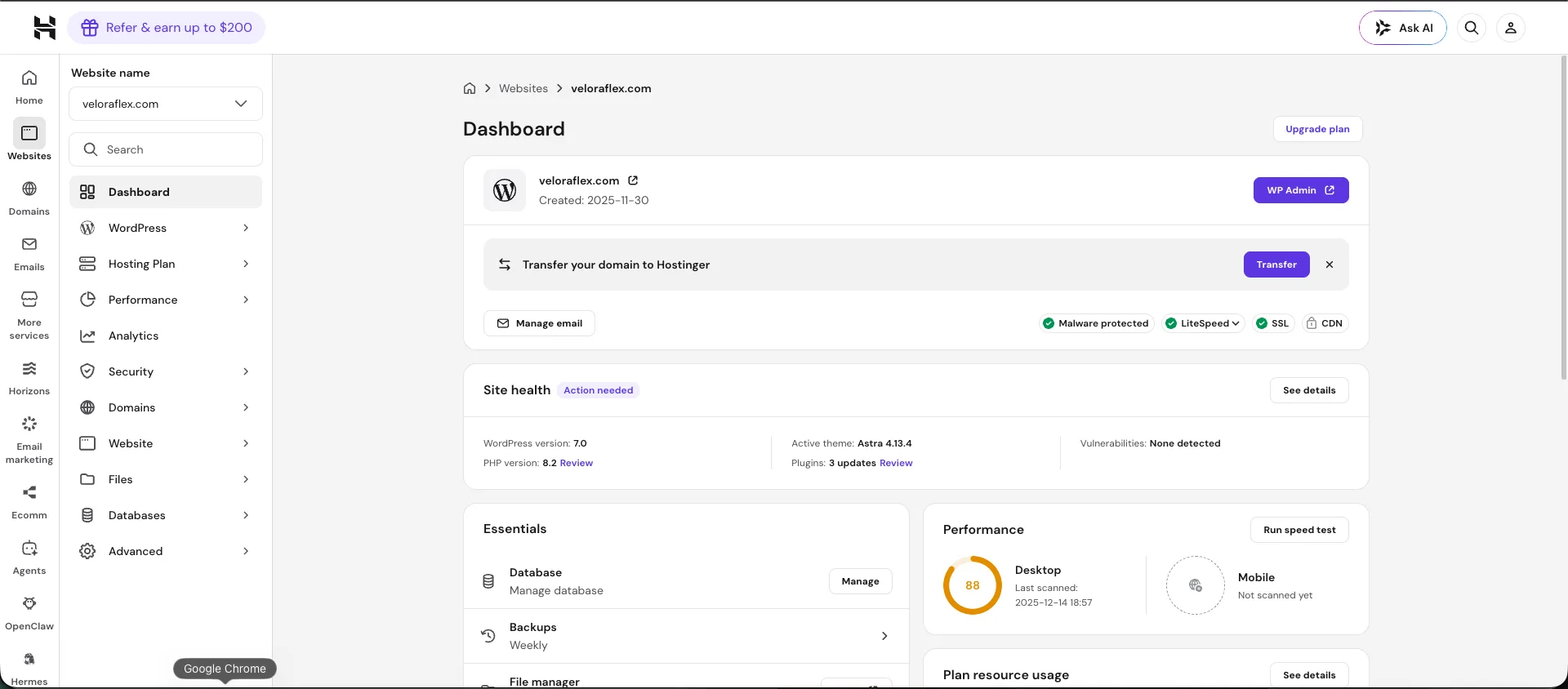Click the veloraflex.com breadcrumb text
This screenshot has width=1568, height=689.
click(x=611, y=88)
